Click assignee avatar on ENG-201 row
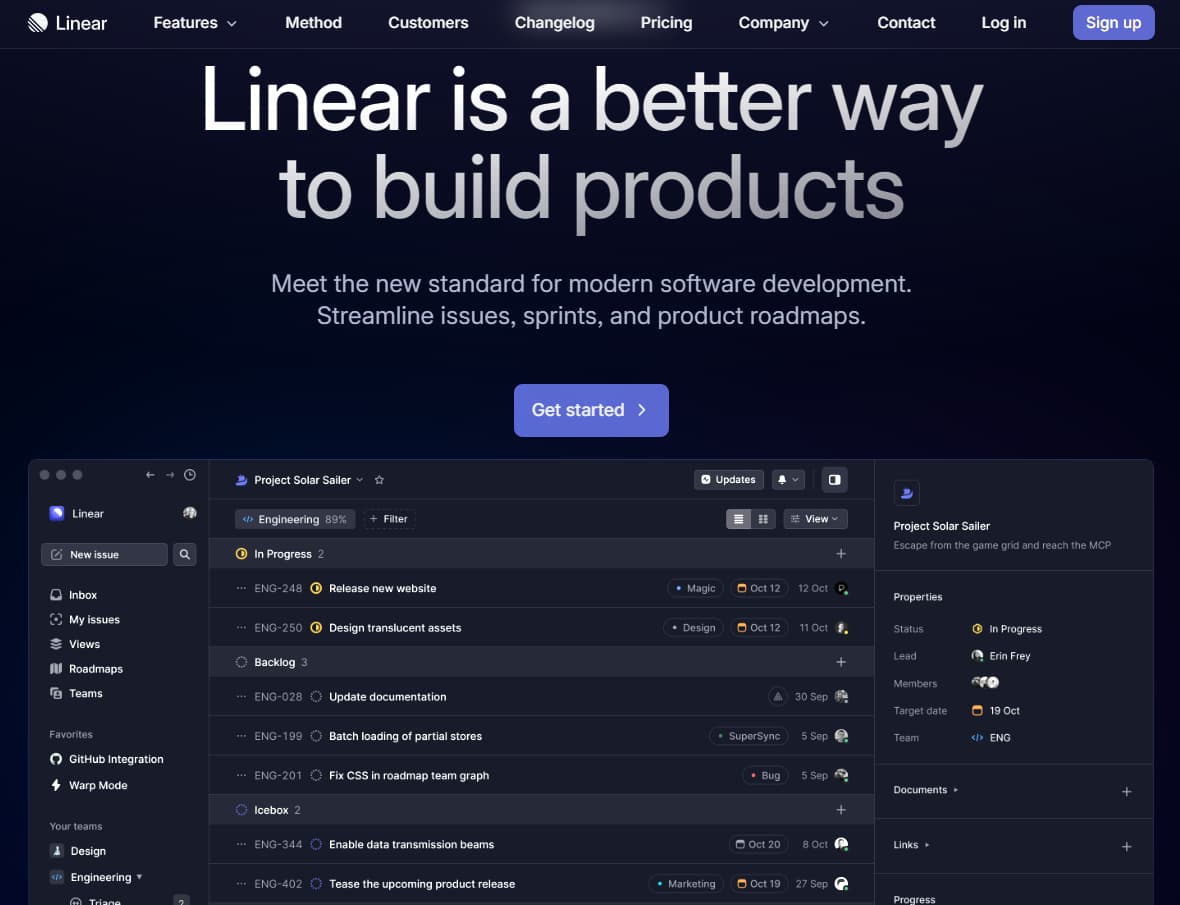 (841, 775)
